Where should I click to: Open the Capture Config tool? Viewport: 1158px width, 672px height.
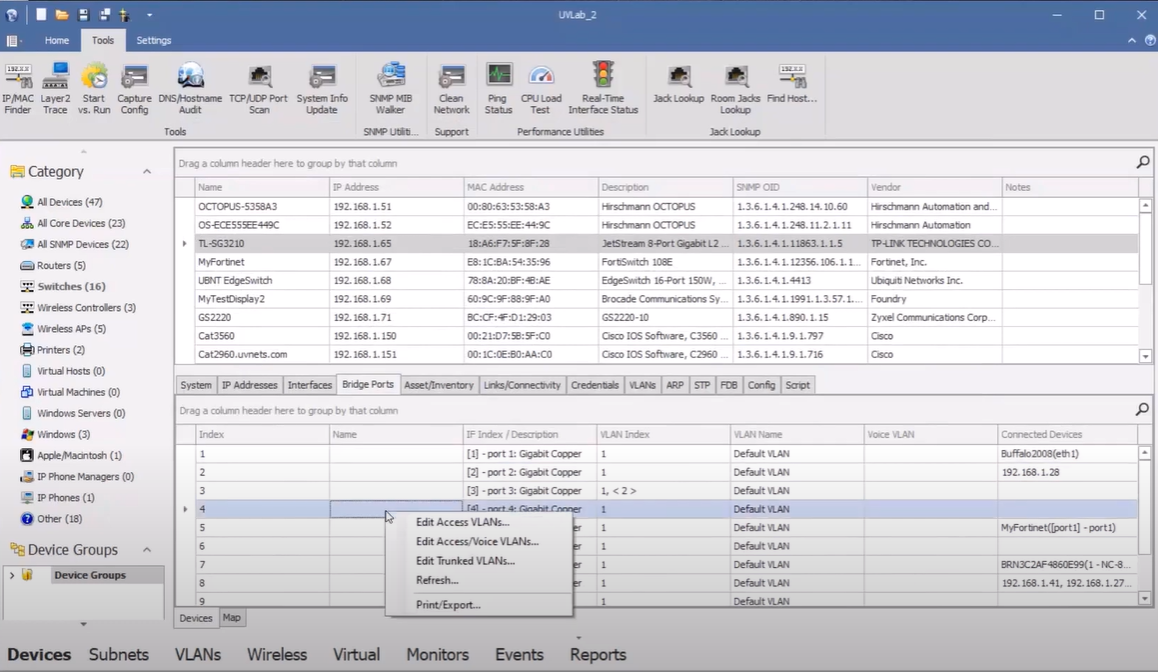[134, 89]
